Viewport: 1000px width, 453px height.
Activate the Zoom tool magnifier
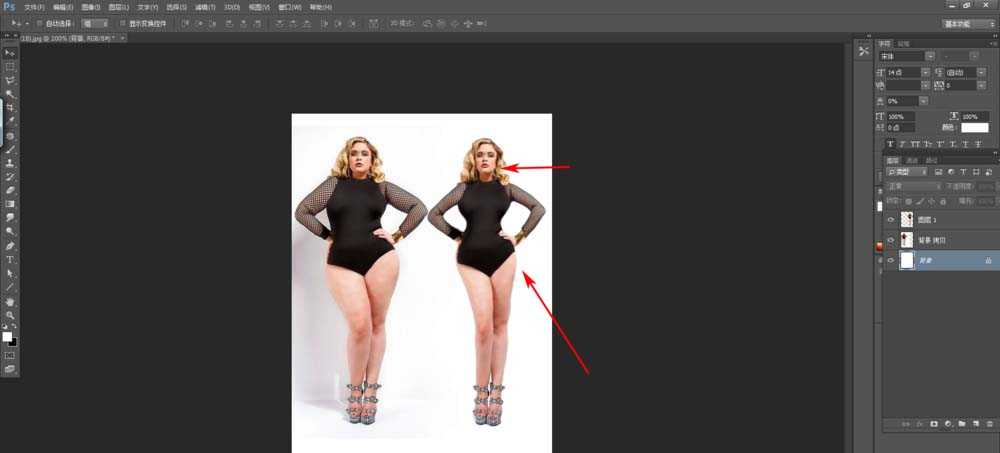(x=10, y=315)
